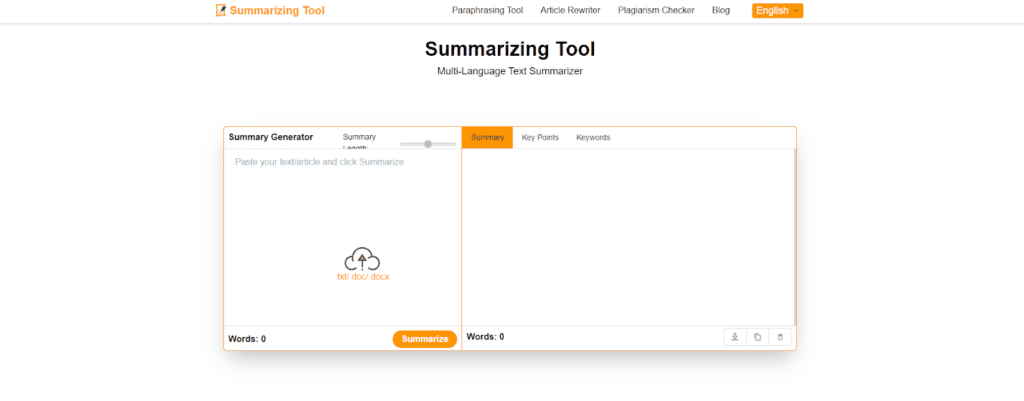
Task: Click the Summarizing Tool logo icon
Action: click(221, 11)
